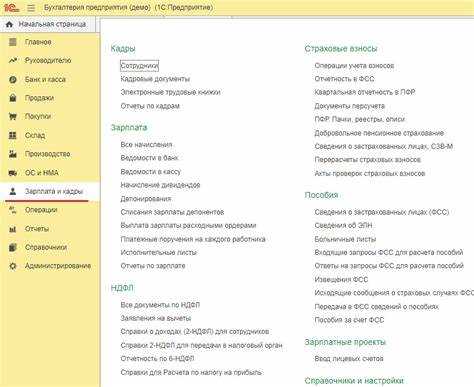Open the Покупки section
Screen dimensions: 474x387
[x=38, y=116]
